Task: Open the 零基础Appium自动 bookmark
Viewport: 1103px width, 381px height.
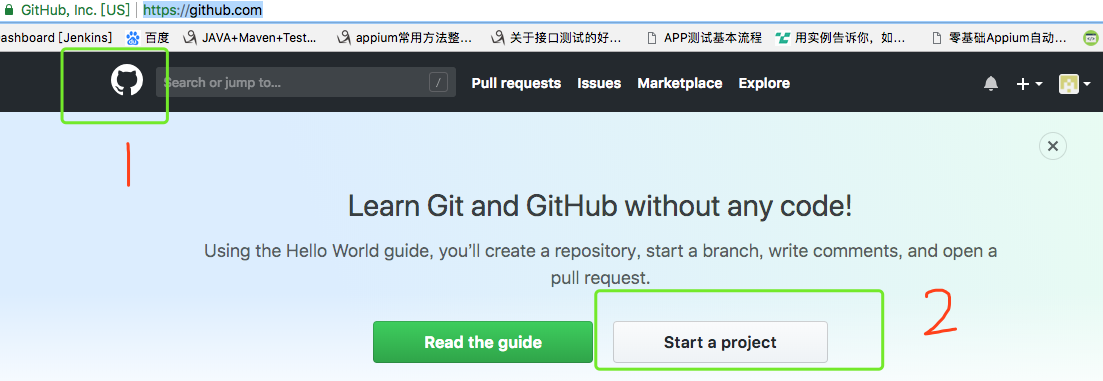Action: click(999, 38)
